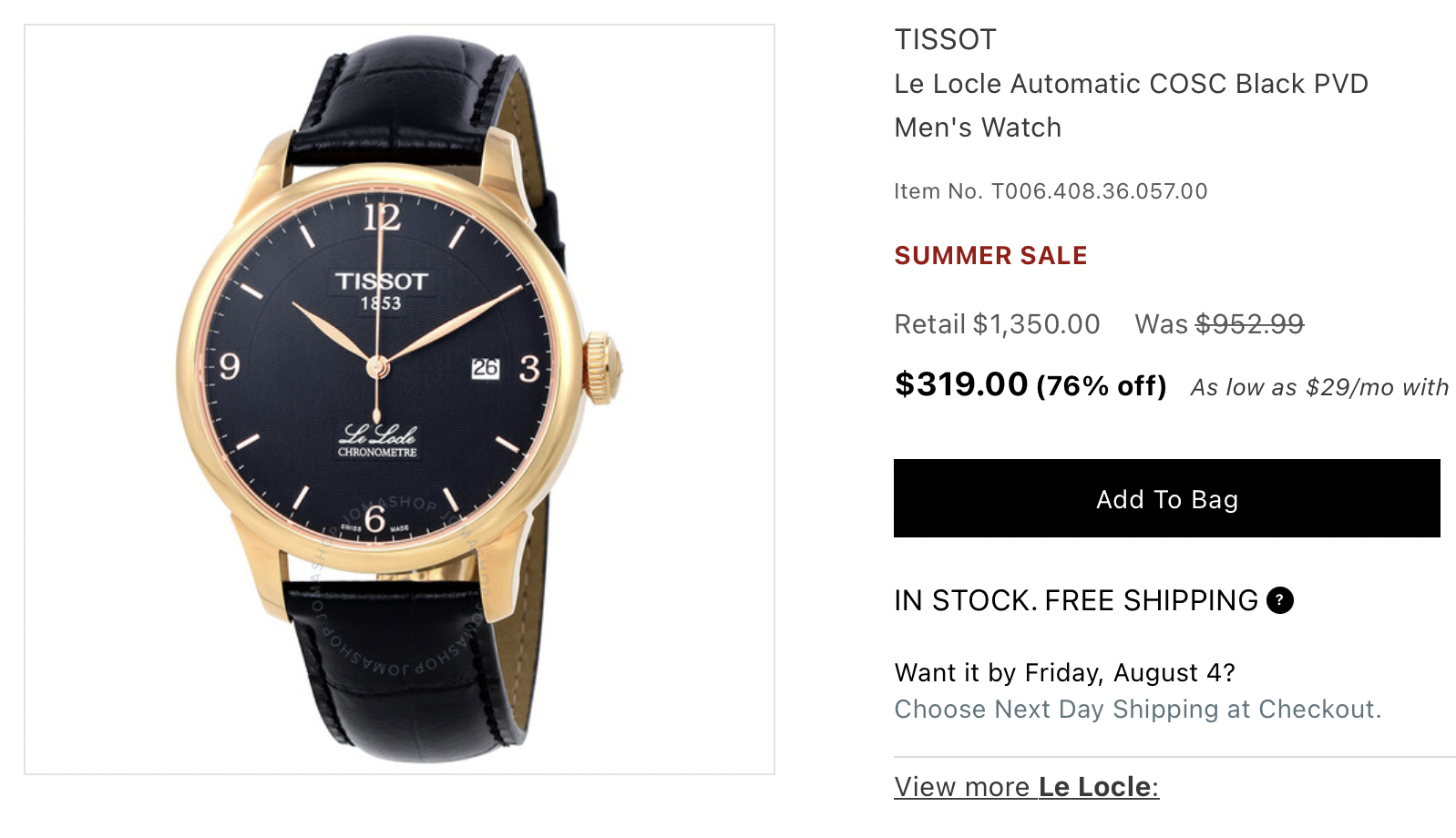
Task: Click the TISSOT brand name heading
Action: click(945, 39)
